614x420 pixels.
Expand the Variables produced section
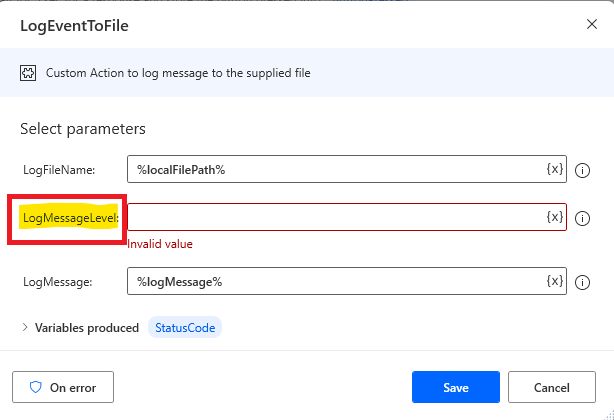(x=25, y=327)
